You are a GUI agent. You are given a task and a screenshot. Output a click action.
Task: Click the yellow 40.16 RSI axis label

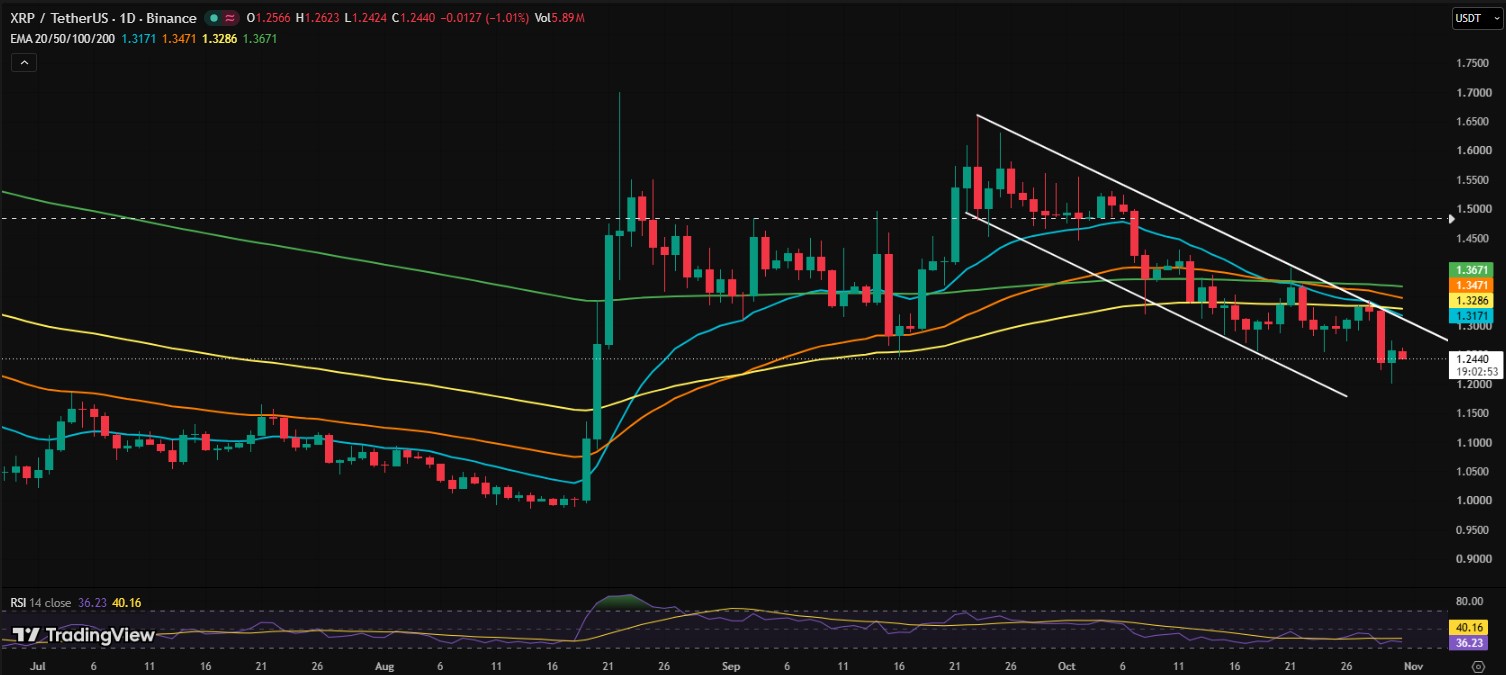(1470, 629)
